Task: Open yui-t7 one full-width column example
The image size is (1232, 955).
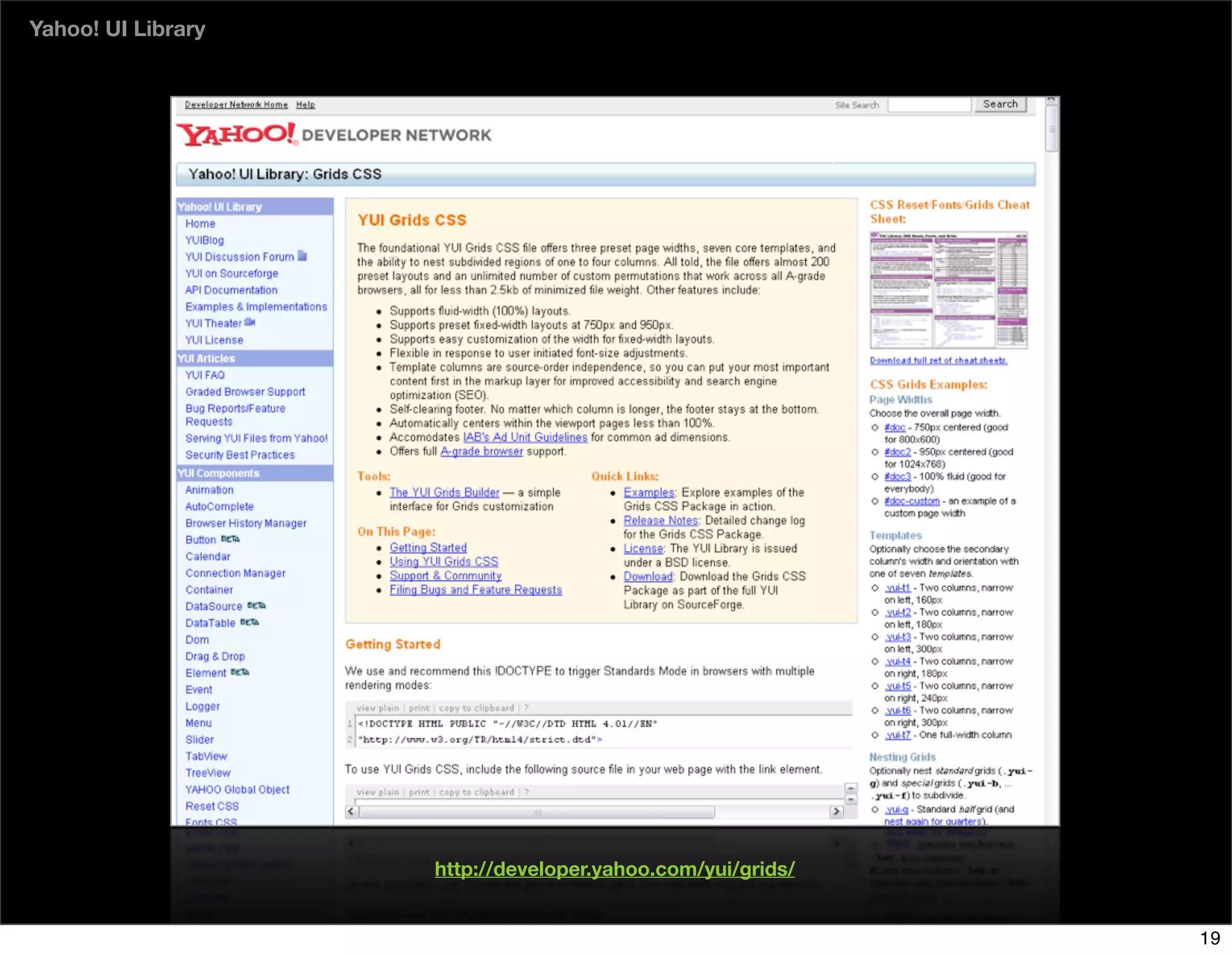Action: pyautogui.click(x=898, y=735)
